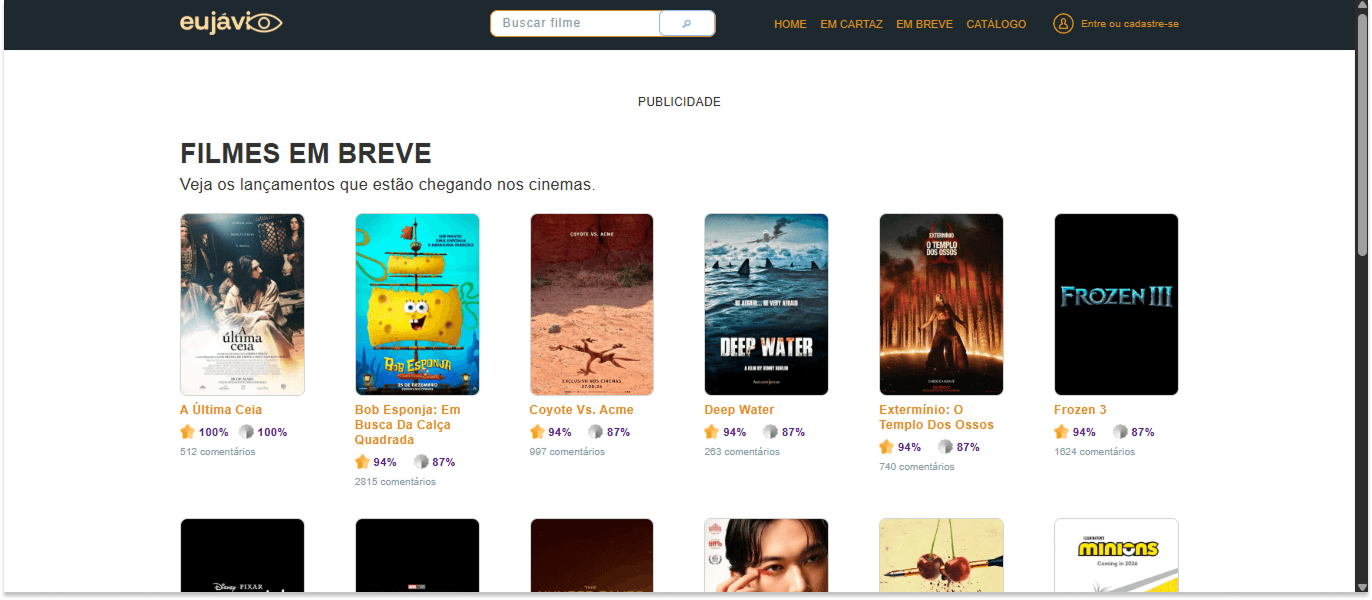Click the grey audience icon under Extermínio
1372x600 pixels.
tap(945, 447)
